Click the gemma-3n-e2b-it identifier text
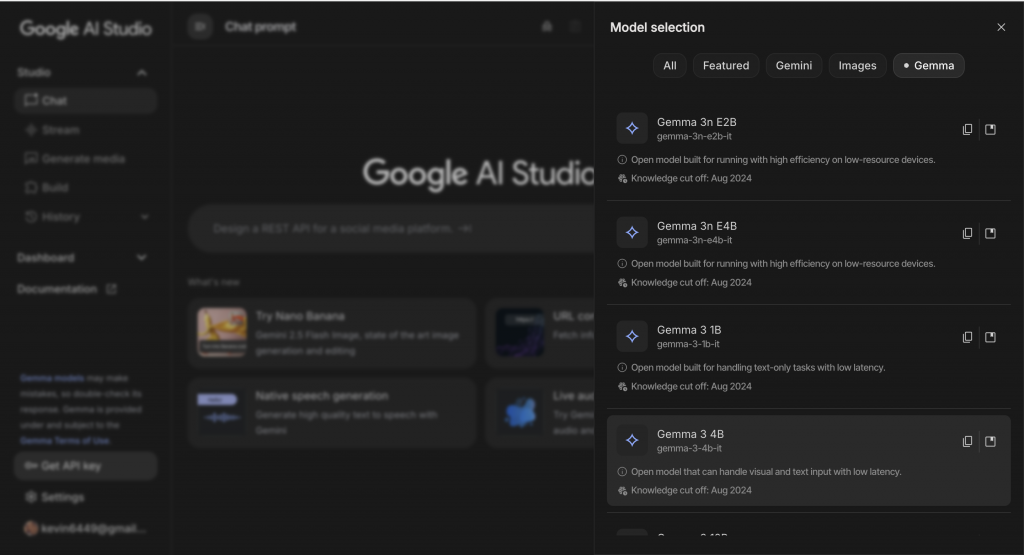The width and height of the screenshot is (1024, 555). 694,136
